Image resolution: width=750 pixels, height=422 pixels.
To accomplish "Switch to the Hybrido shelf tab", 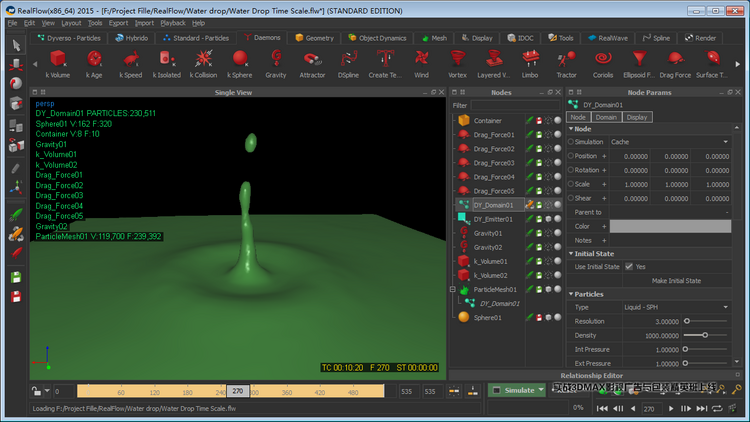I will coord(132,38).
